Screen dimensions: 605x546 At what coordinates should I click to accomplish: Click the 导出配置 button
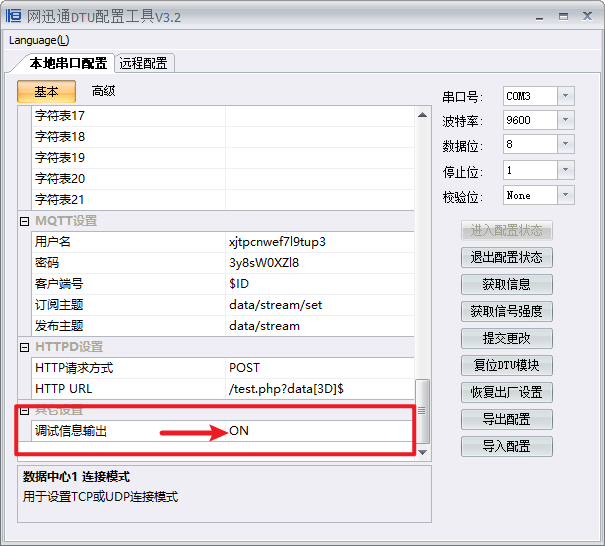[x=506, y=419]
